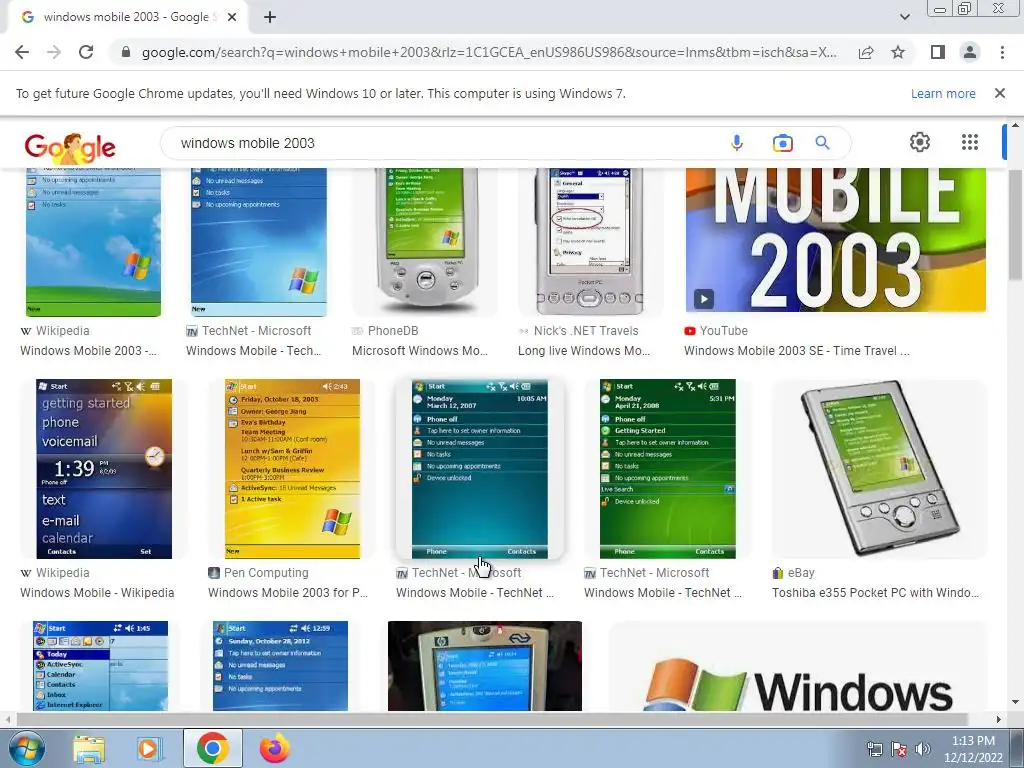Image resolution: width=1024 pixels, height=768 pixels.
Task: Open the Windows logo image result
Action: 797,666
